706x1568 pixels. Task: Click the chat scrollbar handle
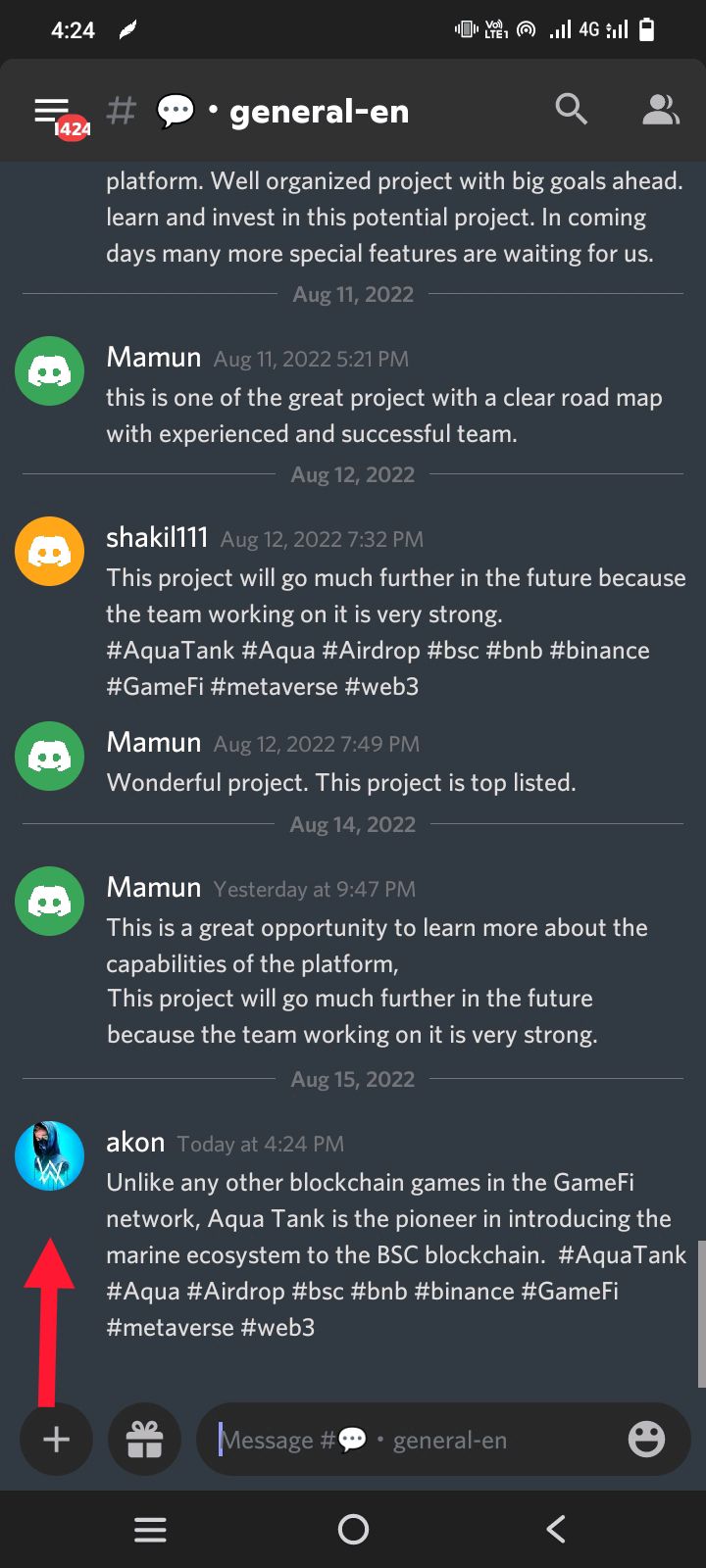(x=701, y=1313)
